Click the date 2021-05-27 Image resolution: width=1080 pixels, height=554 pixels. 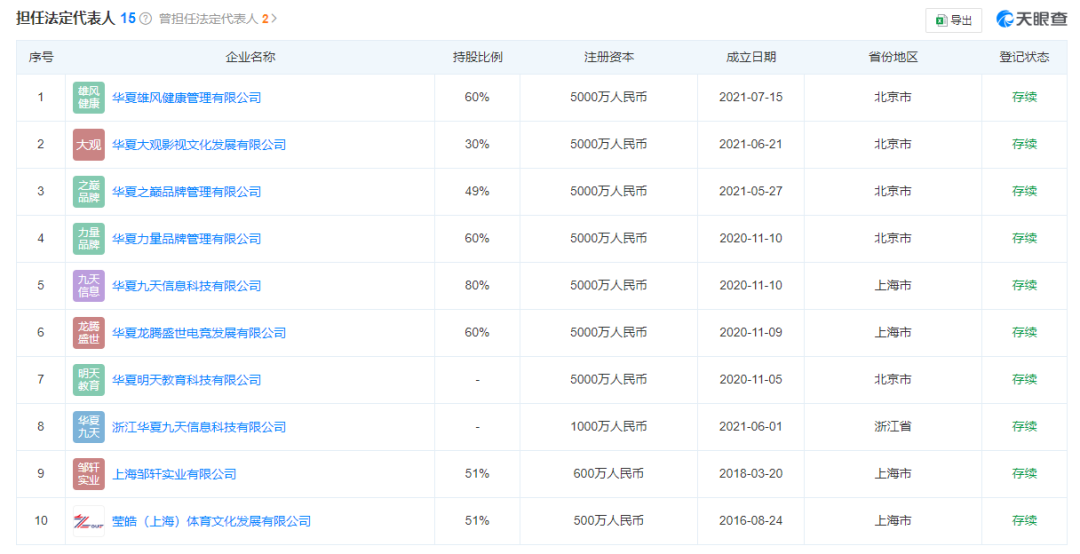(x=751, y=191)
